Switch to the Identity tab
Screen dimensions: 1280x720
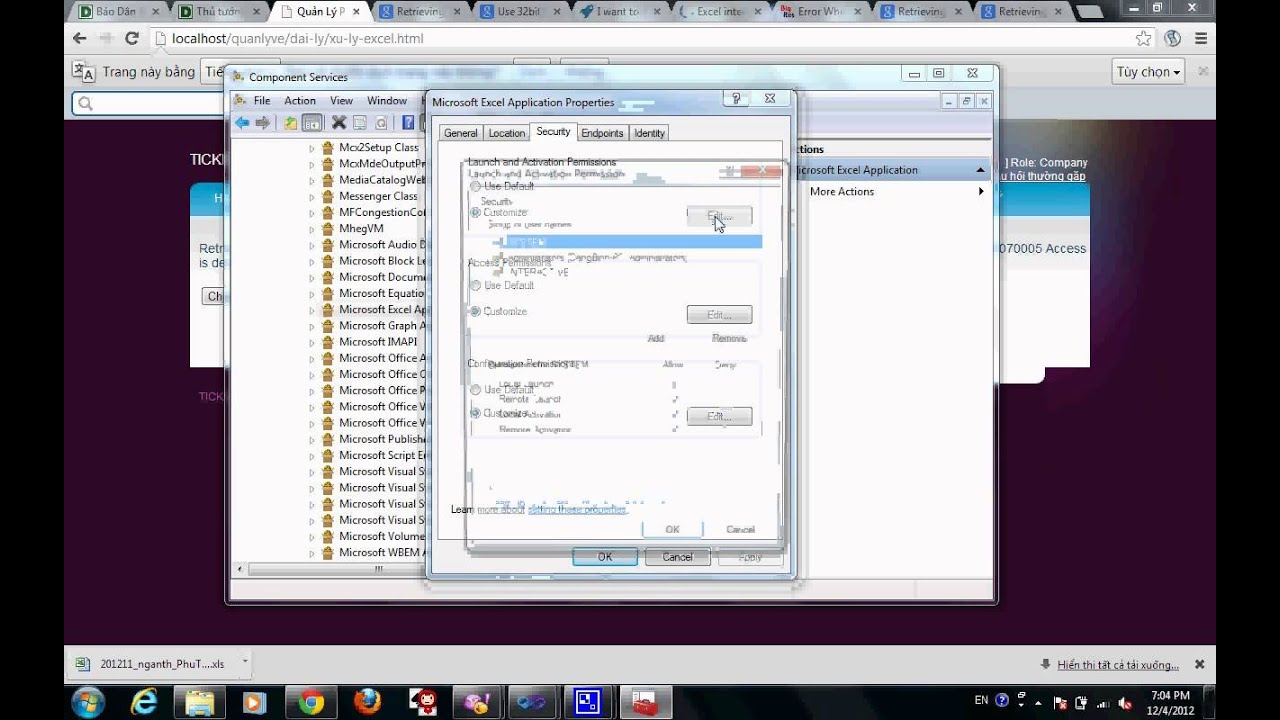(x=649, y=133)
